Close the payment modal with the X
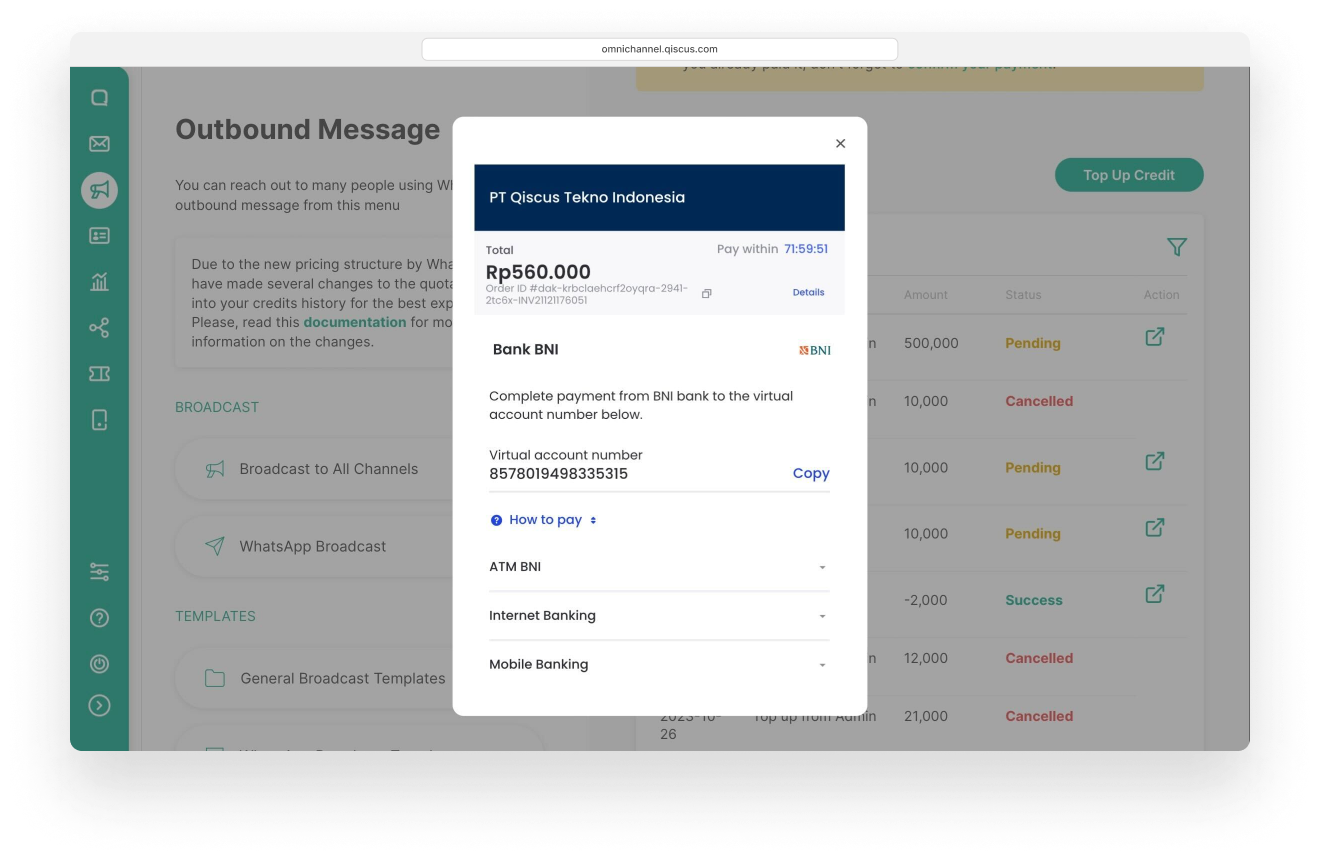1320x860 pixels. coord(840,144)
